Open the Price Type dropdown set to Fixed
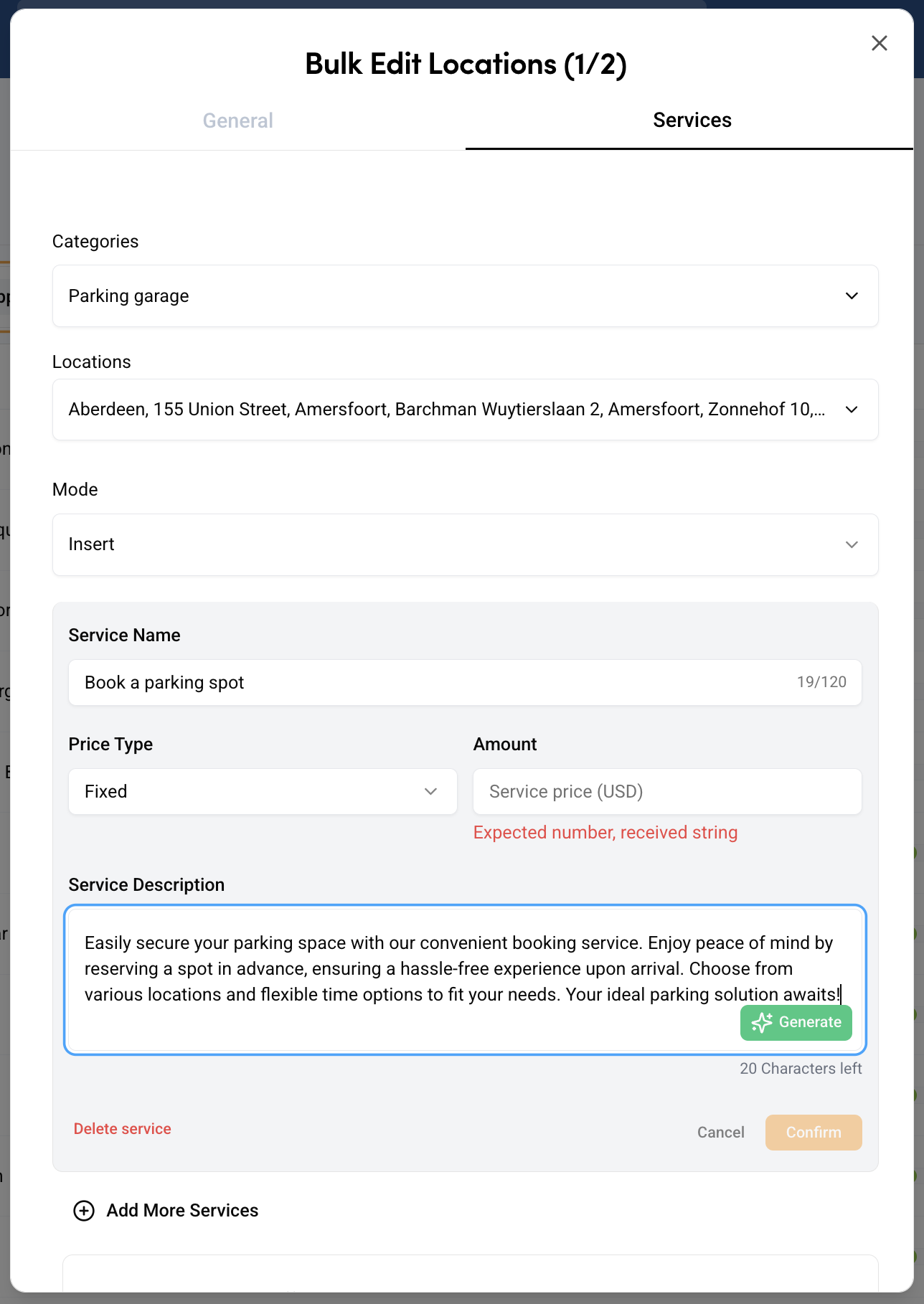Image resolution: width=924 pixels, height=1304 pixels. 263,791
